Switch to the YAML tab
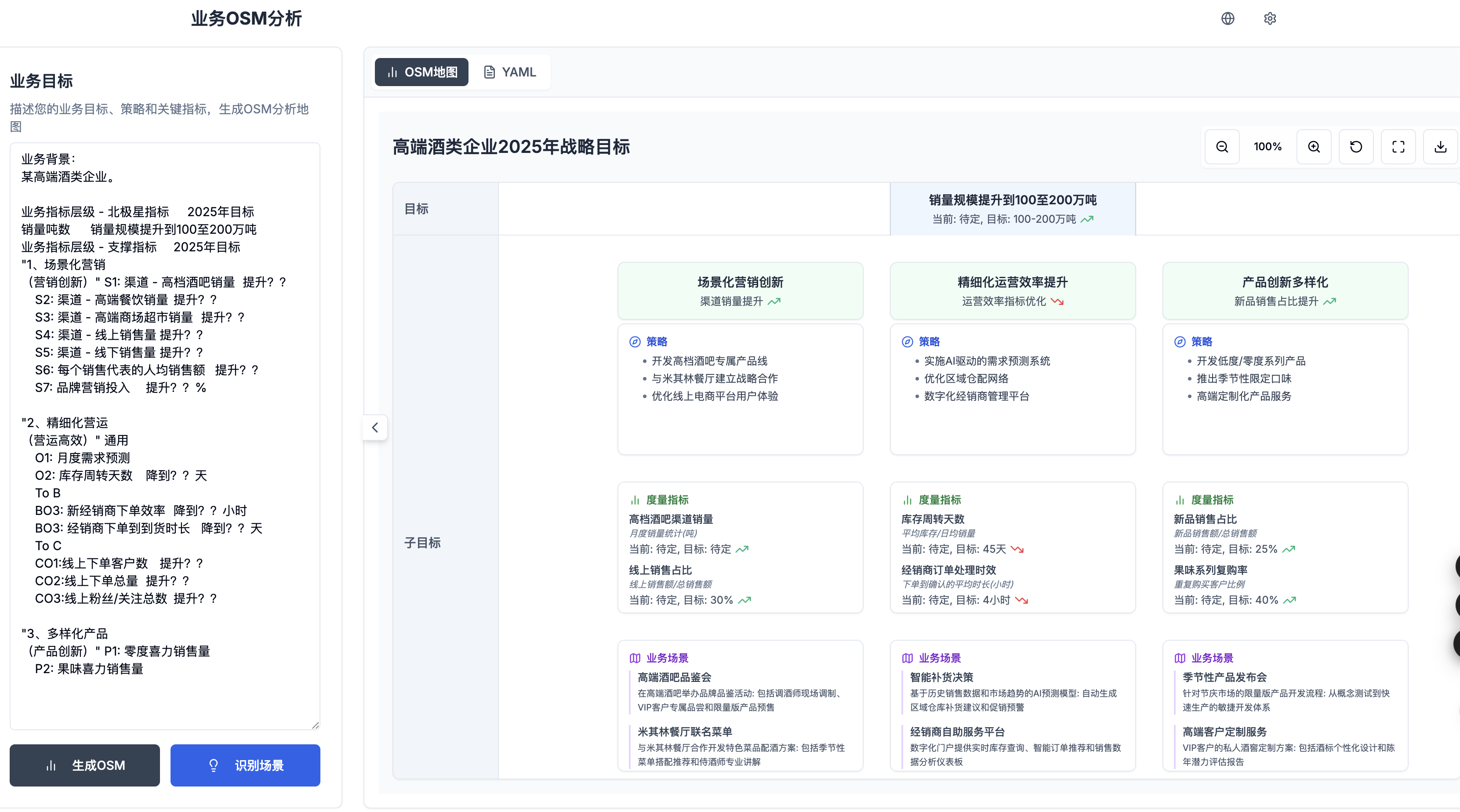This screenshot has width=1460, height=812. point(509,72)
